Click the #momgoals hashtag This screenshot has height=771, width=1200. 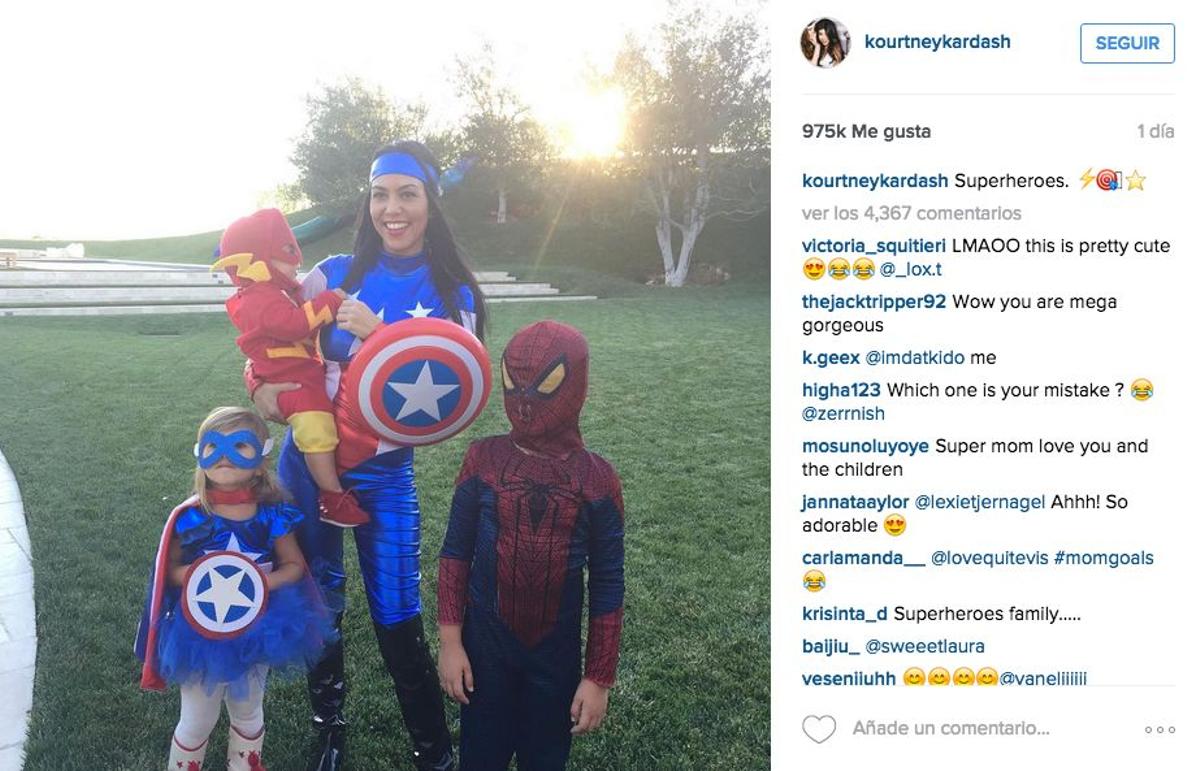1103,558
